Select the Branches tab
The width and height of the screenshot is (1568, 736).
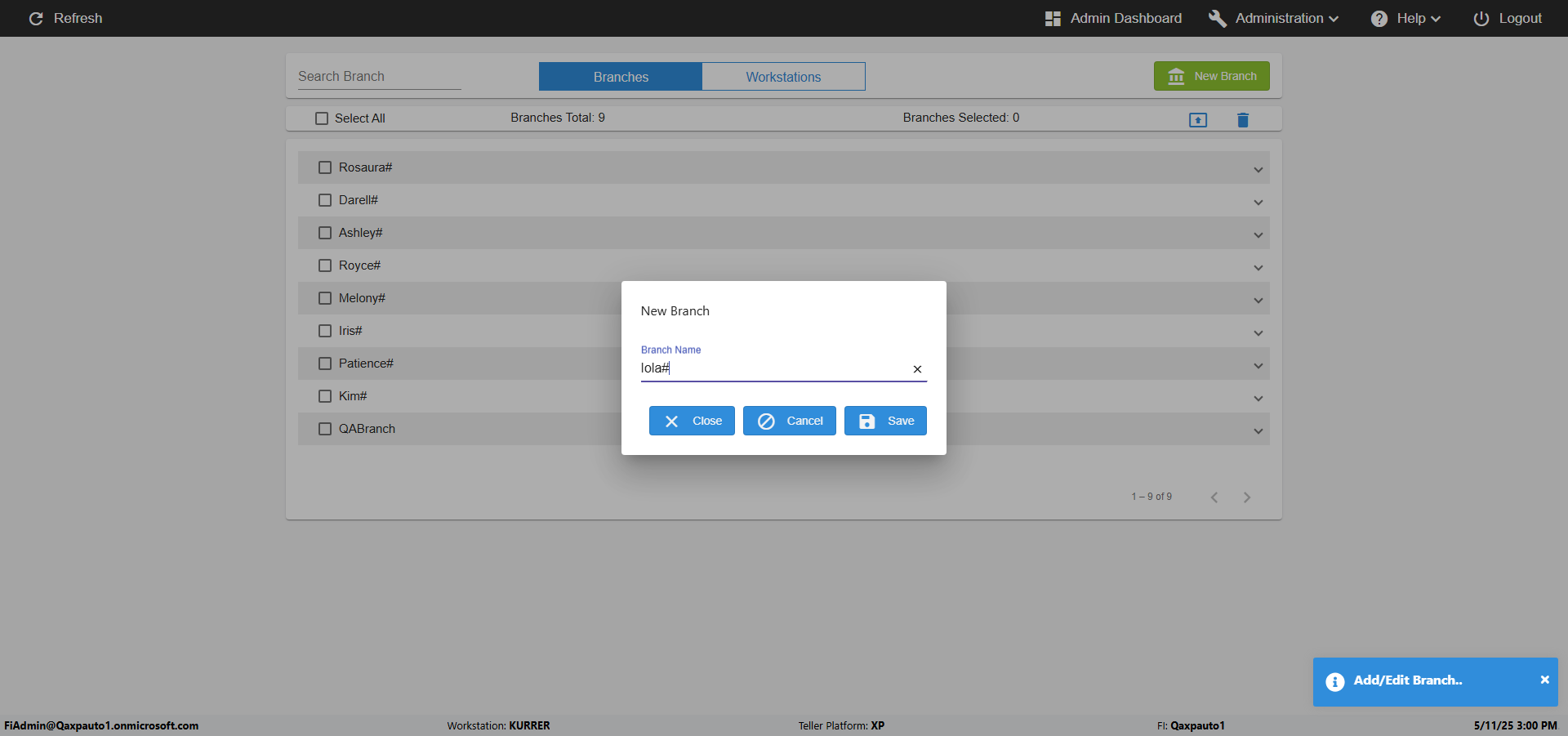coord(621,77)
